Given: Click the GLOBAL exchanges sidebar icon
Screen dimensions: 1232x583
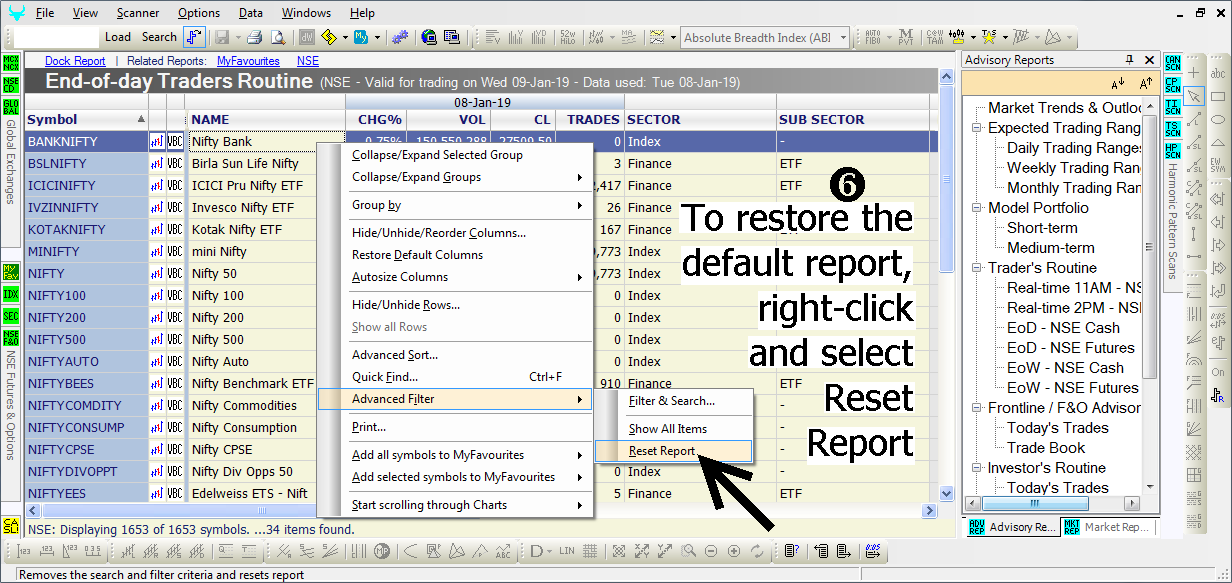Looking at the screenshot, I should coord(11,107).
